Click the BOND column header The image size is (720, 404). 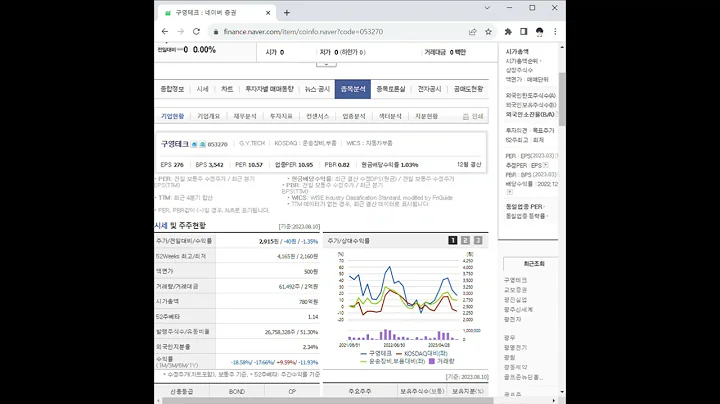(x=237, y=392)
